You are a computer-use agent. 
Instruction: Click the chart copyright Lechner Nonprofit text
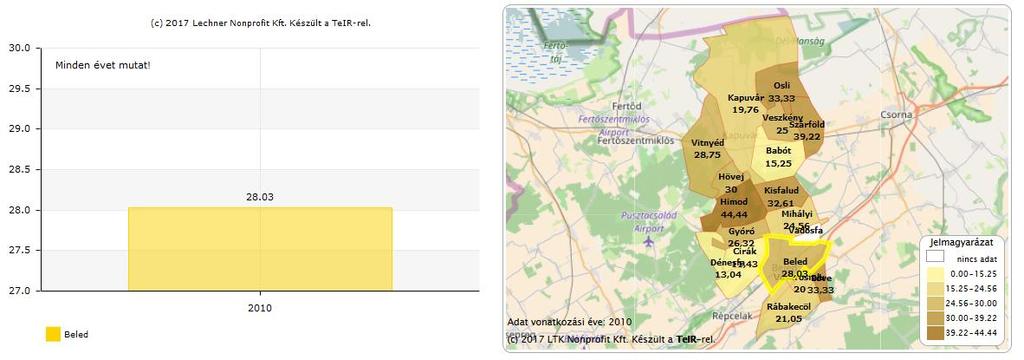pos(261,23)
